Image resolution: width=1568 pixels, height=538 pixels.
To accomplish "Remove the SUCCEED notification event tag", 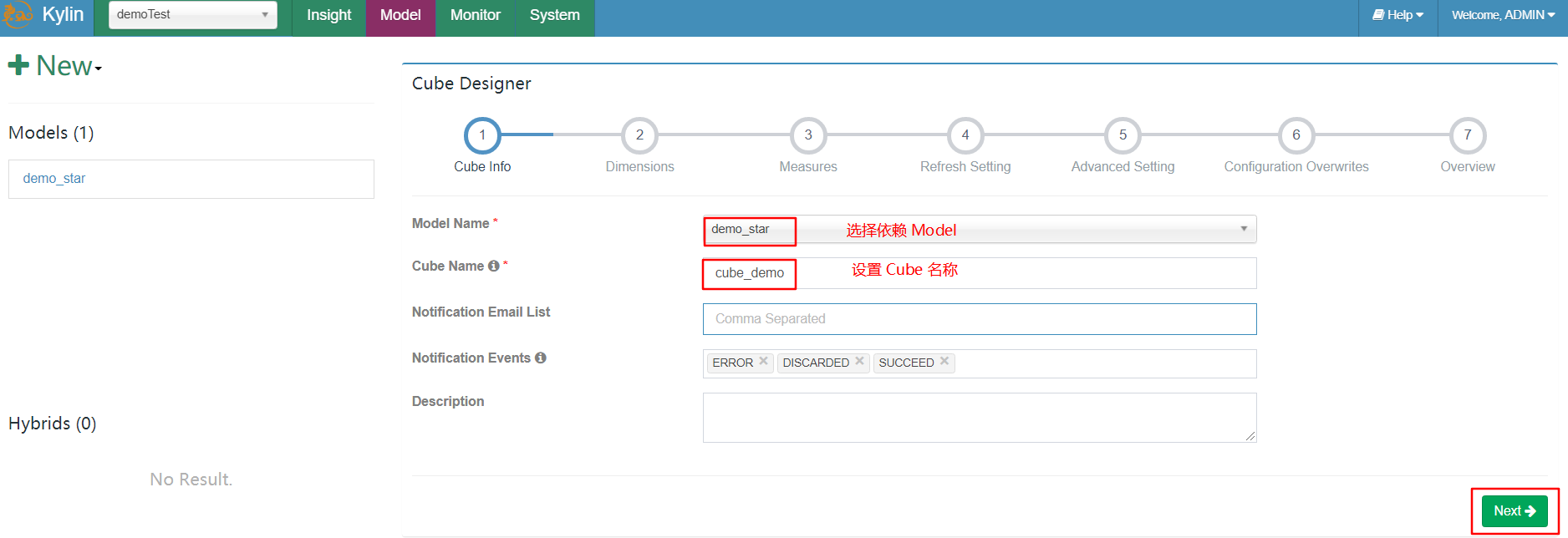I will (x=944, y=362).
